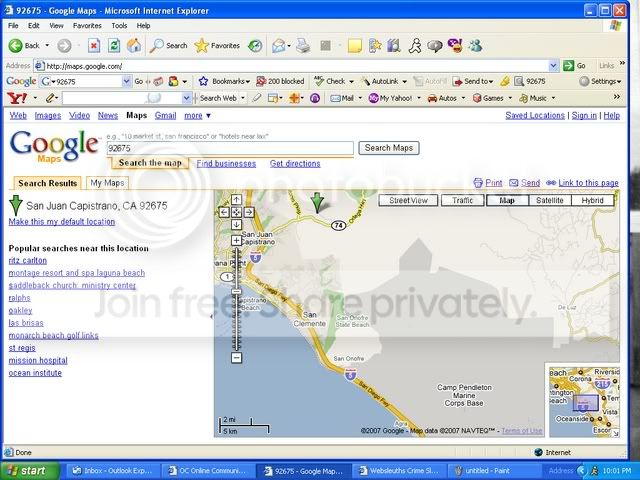Pan the map up with arrow button
Viewport: 640px width, 480px height.
tap(236, 198)
